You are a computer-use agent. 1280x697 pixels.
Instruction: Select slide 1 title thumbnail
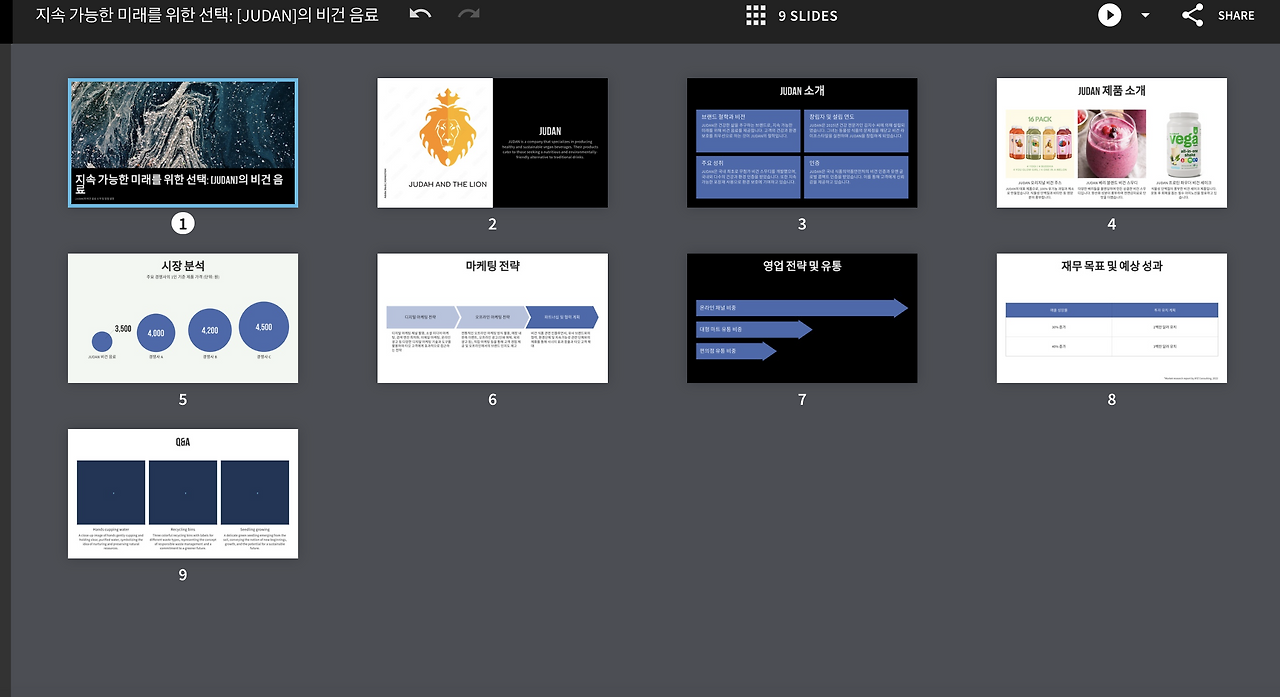(183, 143)
